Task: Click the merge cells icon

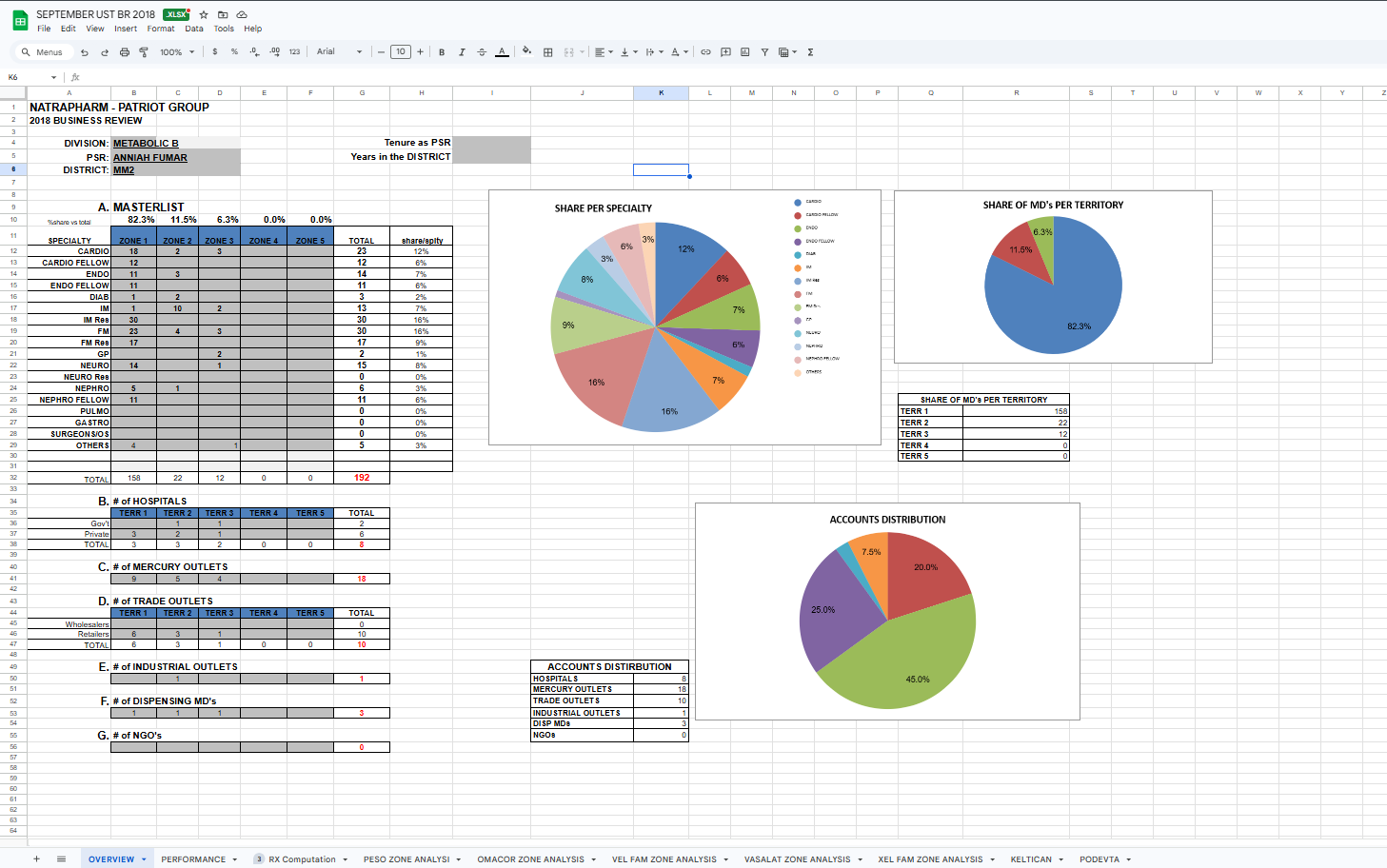Action: [569, 52]
